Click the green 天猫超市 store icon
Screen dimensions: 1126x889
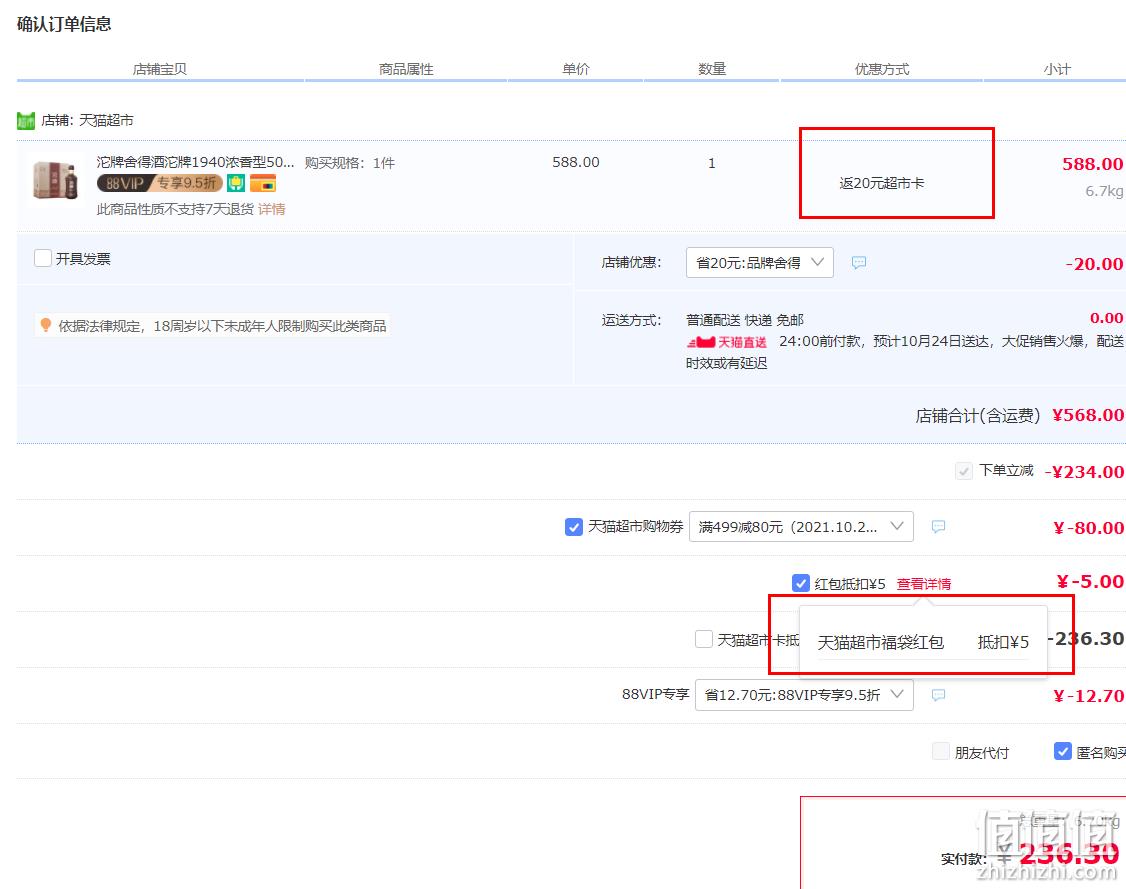pyautogui.click(x=26, y=121)
